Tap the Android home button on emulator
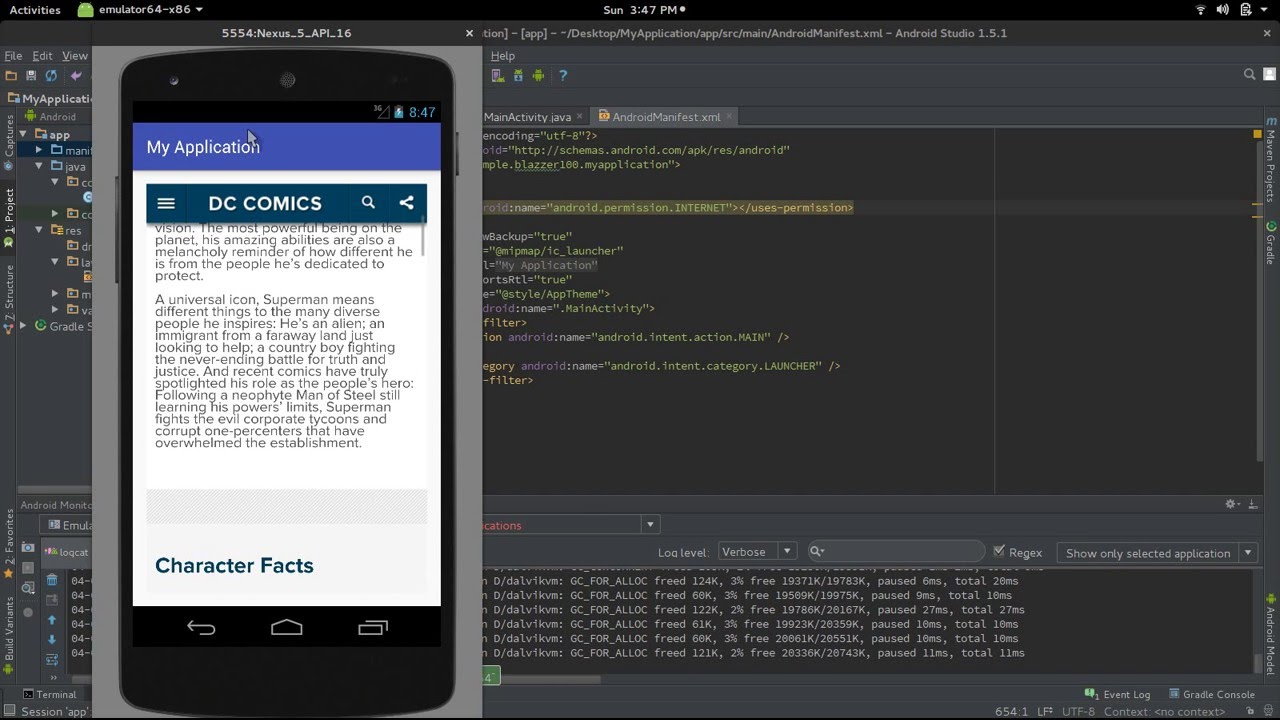The image size is (1280, 720). 287,627
